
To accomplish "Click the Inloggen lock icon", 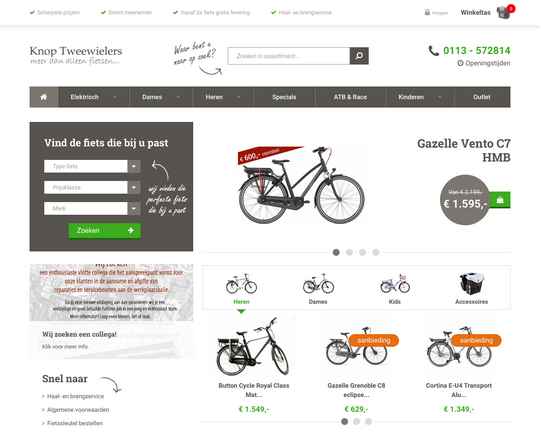I will click(x=427, y=12).
